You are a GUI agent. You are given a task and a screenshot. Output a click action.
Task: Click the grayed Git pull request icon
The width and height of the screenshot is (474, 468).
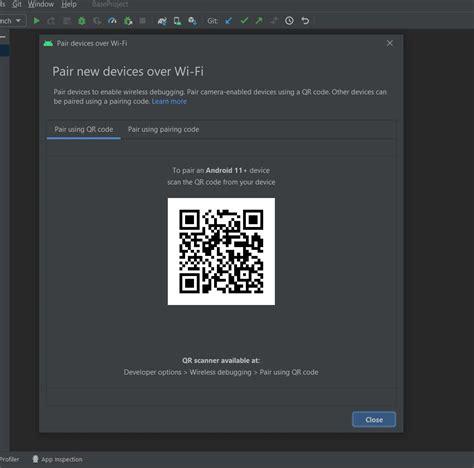[x=274, y=21]
